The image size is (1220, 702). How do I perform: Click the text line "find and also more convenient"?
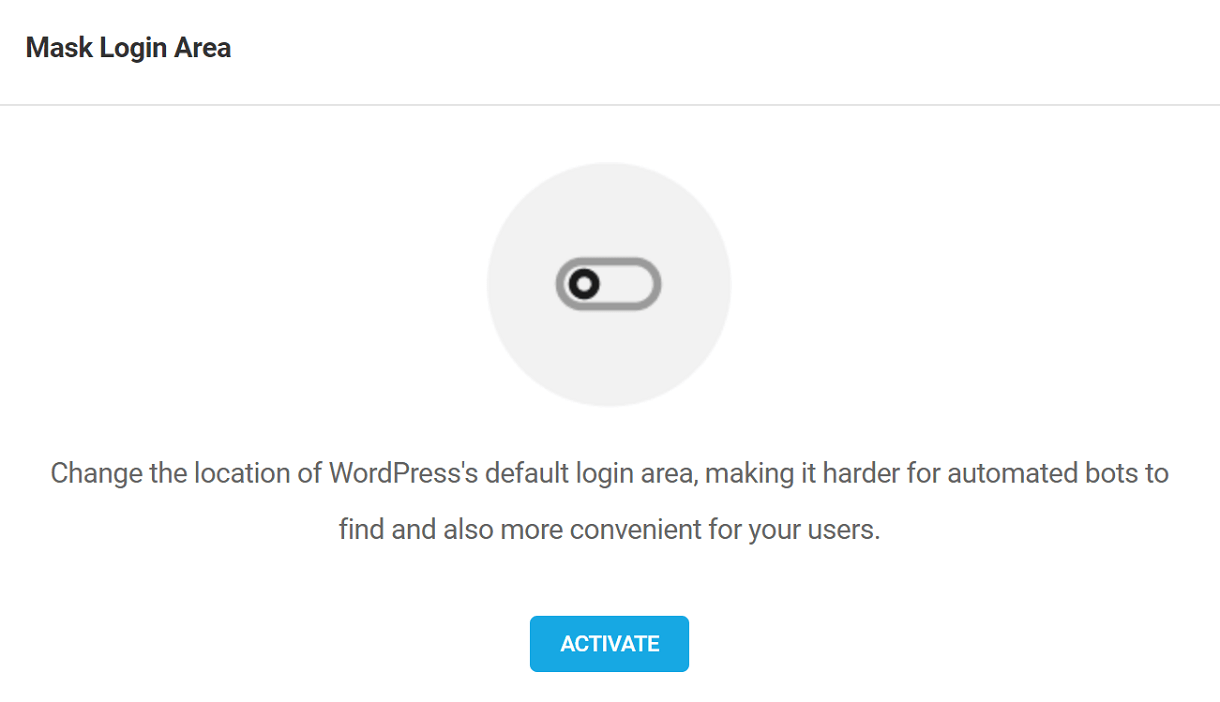click(609, 529)
